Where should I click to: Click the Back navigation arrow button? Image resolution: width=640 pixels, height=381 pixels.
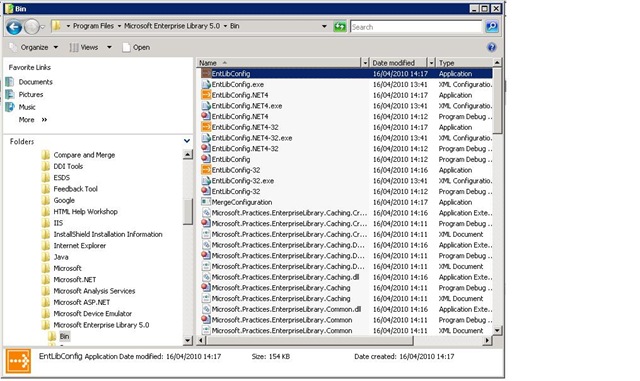(14, 27)
